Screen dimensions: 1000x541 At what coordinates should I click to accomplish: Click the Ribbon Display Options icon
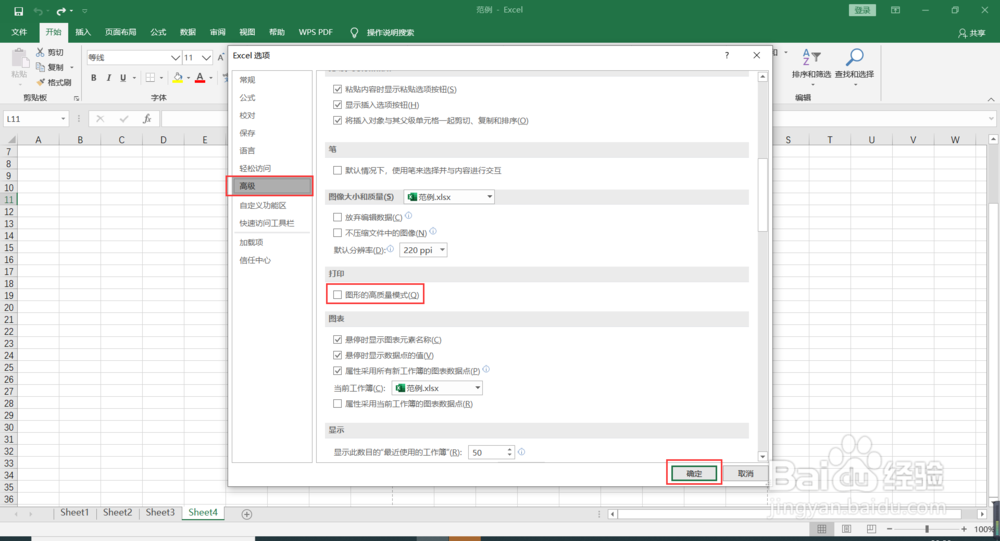click(x=895, y=10)
